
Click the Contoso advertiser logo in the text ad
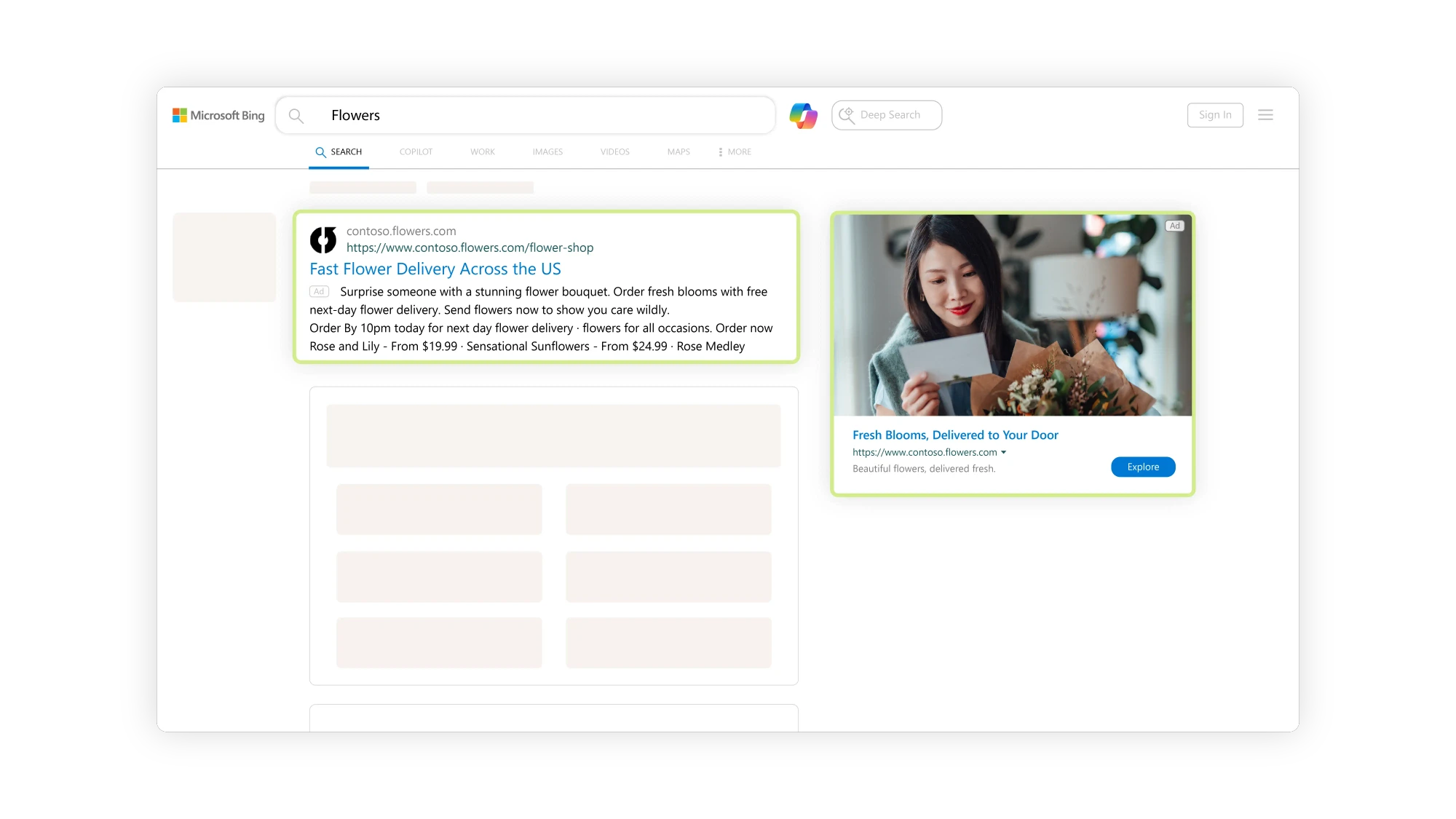click(324, 240)
